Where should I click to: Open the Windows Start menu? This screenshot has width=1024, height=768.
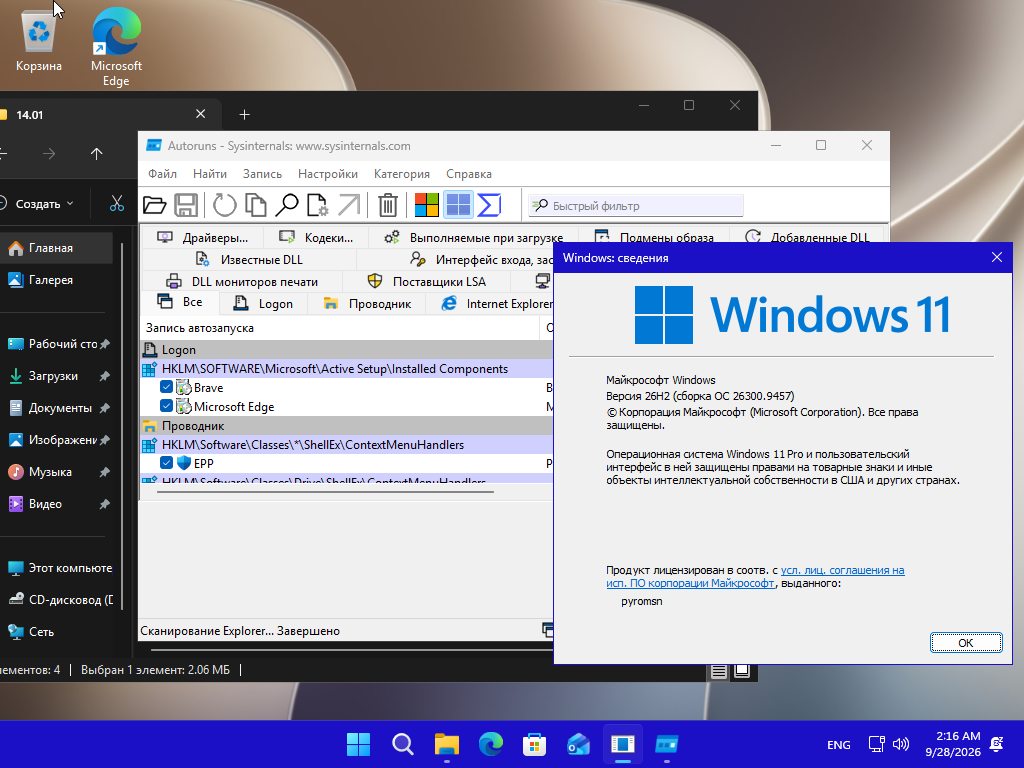click(x=359, y=744)
